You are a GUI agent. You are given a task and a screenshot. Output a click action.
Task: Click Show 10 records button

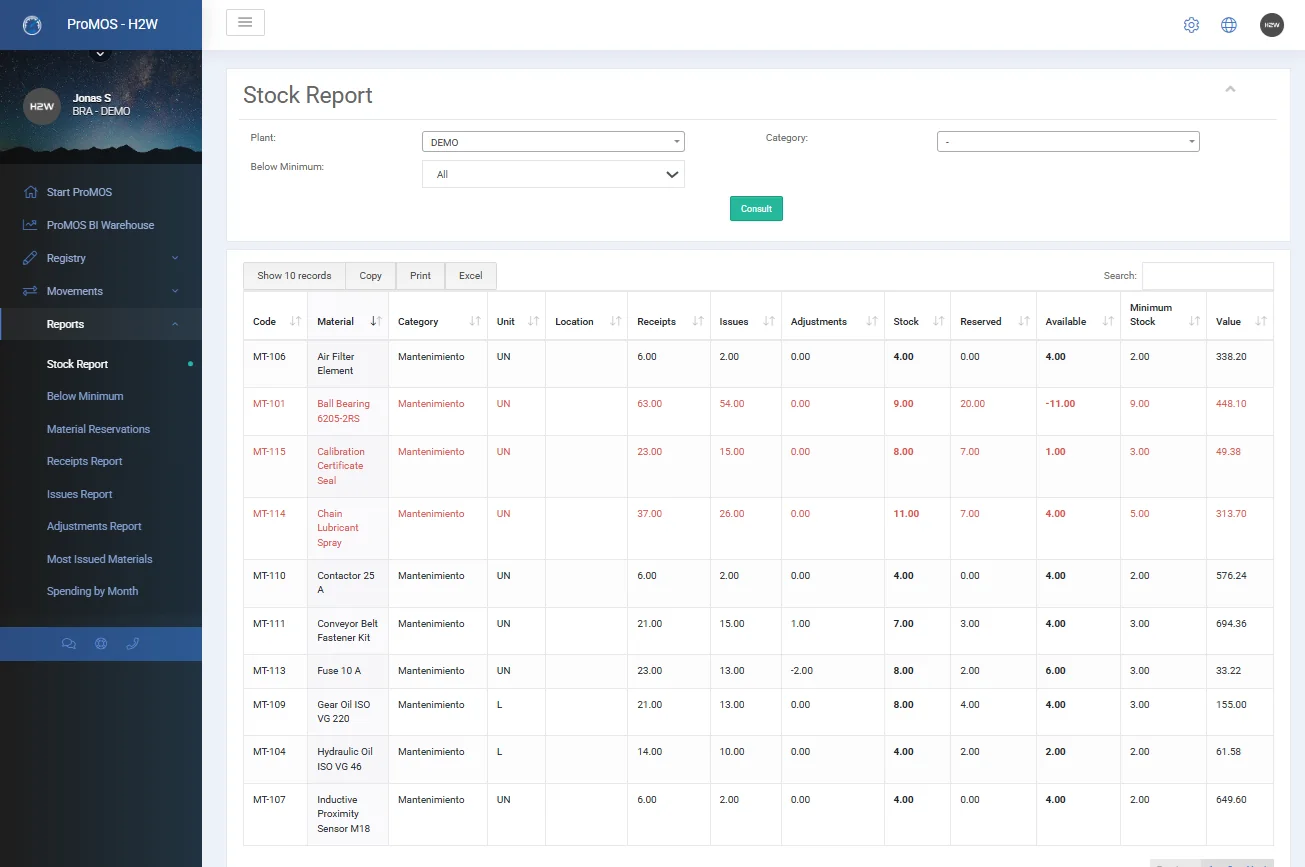(x=294, y=276)
